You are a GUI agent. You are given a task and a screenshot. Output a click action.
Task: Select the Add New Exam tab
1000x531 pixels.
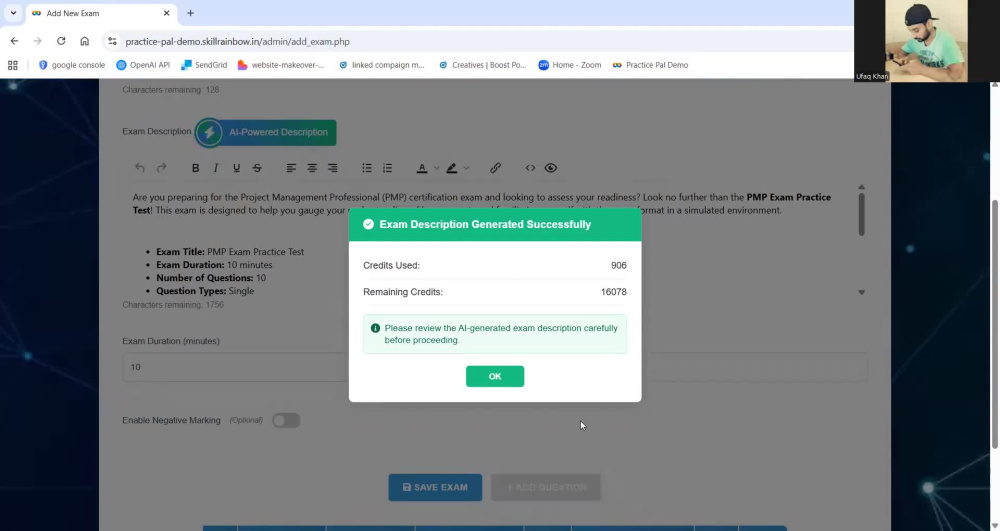click(x=101, y=13)
